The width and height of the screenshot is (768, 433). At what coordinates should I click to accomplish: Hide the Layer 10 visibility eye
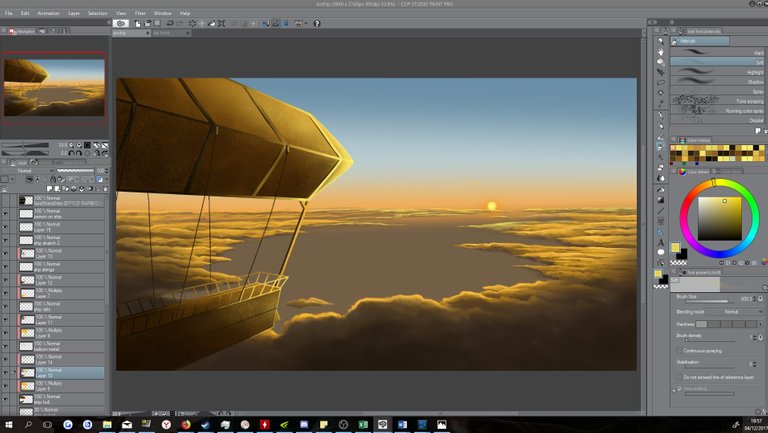point(5,372)
